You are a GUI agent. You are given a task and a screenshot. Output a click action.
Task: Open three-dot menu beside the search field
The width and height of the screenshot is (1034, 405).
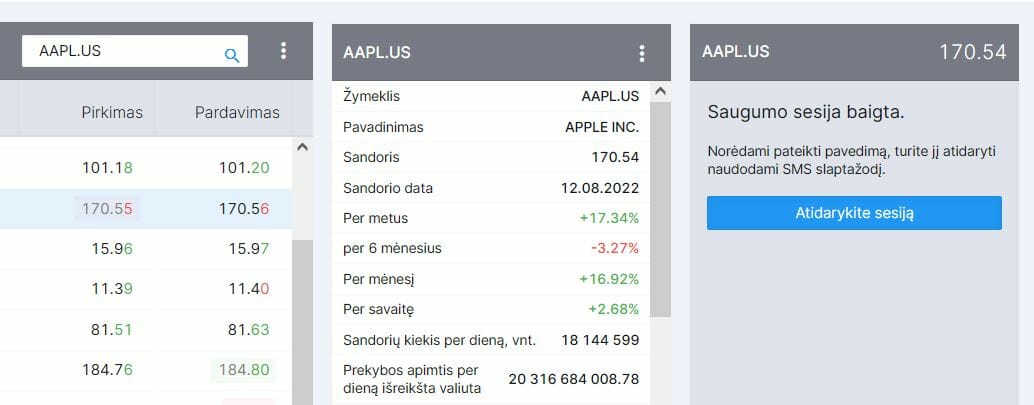pos(284,51)
